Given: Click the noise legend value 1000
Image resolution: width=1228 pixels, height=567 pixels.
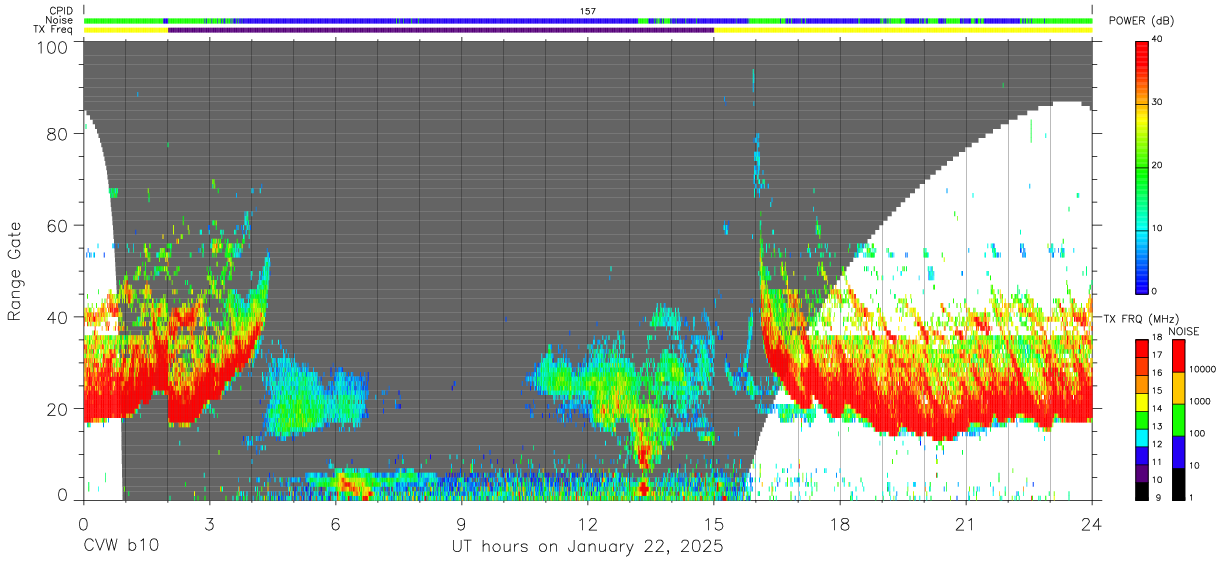Looking at the screenshot, I should 1200,401.
